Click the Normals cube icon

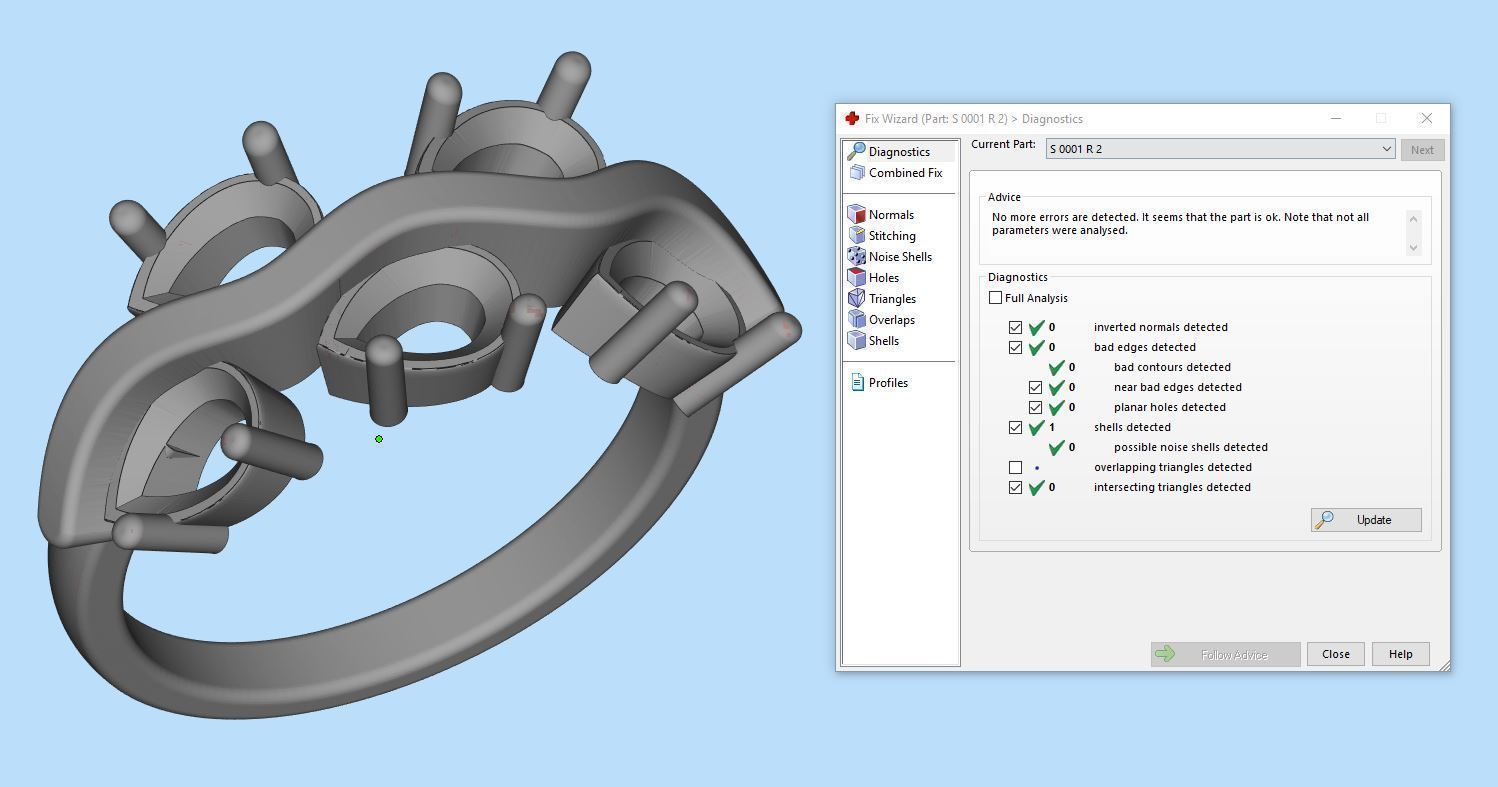tap(856, 214)
